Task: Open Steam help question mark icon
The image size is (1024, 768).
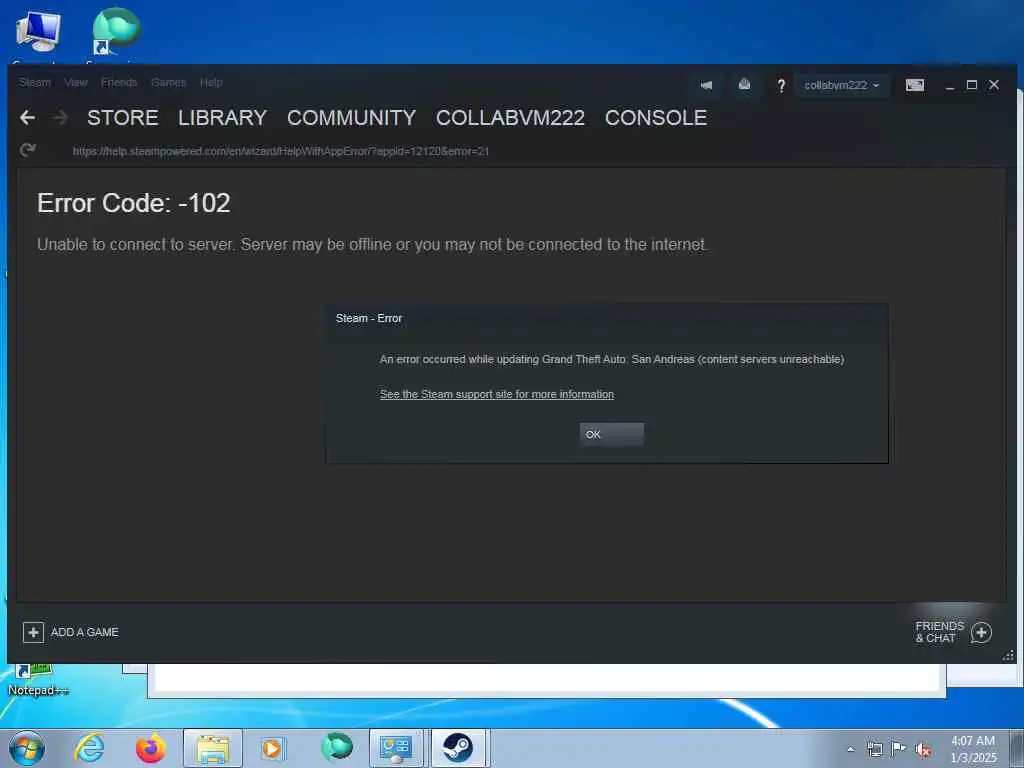Action: (781, 86)
